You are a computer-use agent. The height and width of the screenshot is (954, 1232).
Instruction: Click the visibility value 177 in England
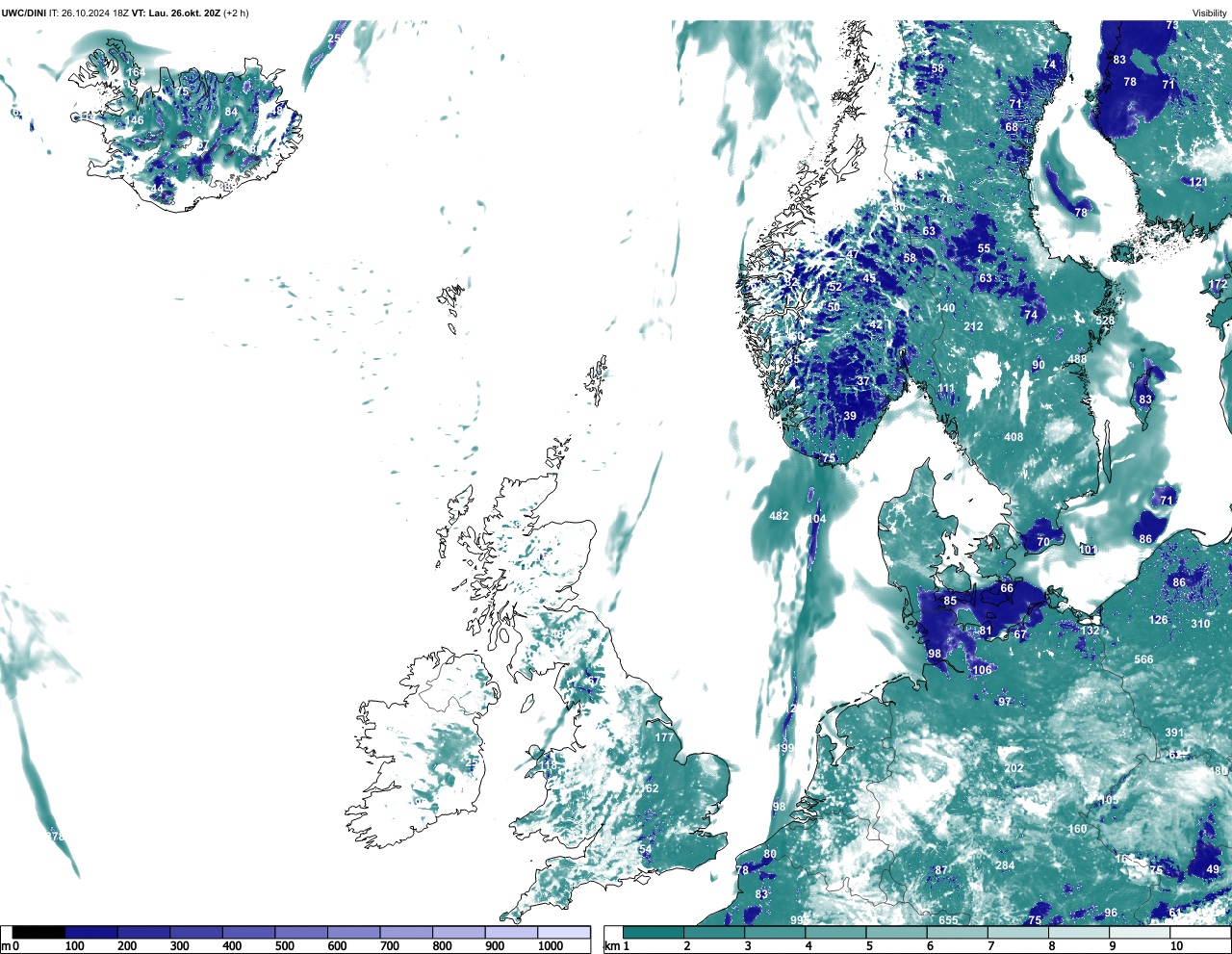point(664,737)
